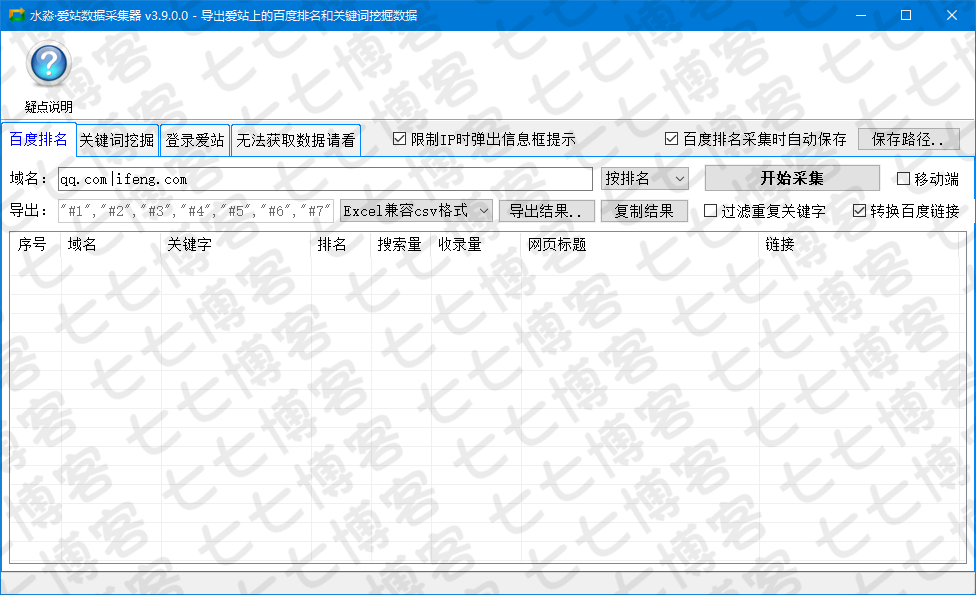This screenshot has height=595, width=976.
Task: Click the app logo in the title bar
Action: tap(16, 15)
